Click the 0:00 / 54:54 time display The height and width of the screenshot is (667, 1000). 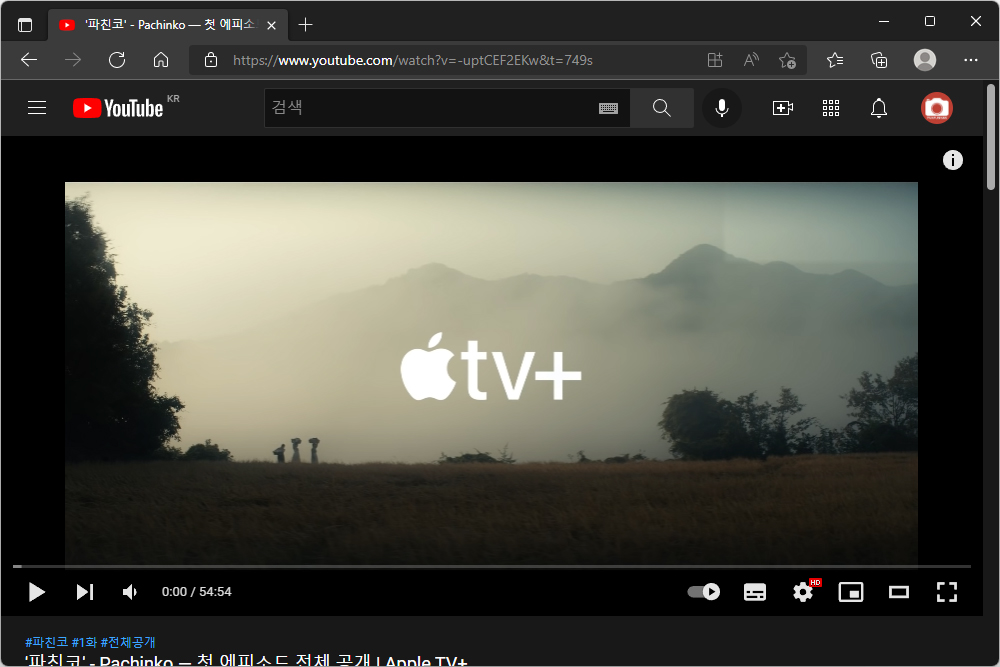pyautogui.click(x=196, y=592)
